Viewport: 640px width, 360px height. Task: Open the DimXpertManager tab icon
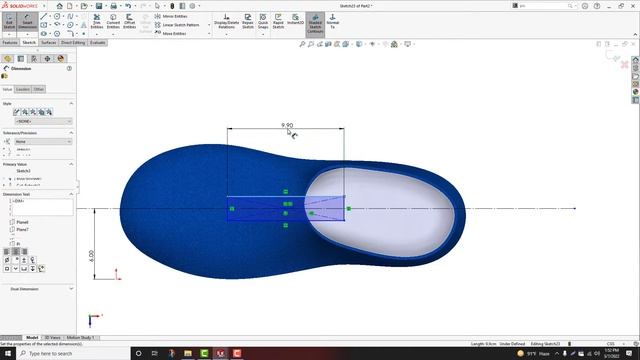pos(47,59)
